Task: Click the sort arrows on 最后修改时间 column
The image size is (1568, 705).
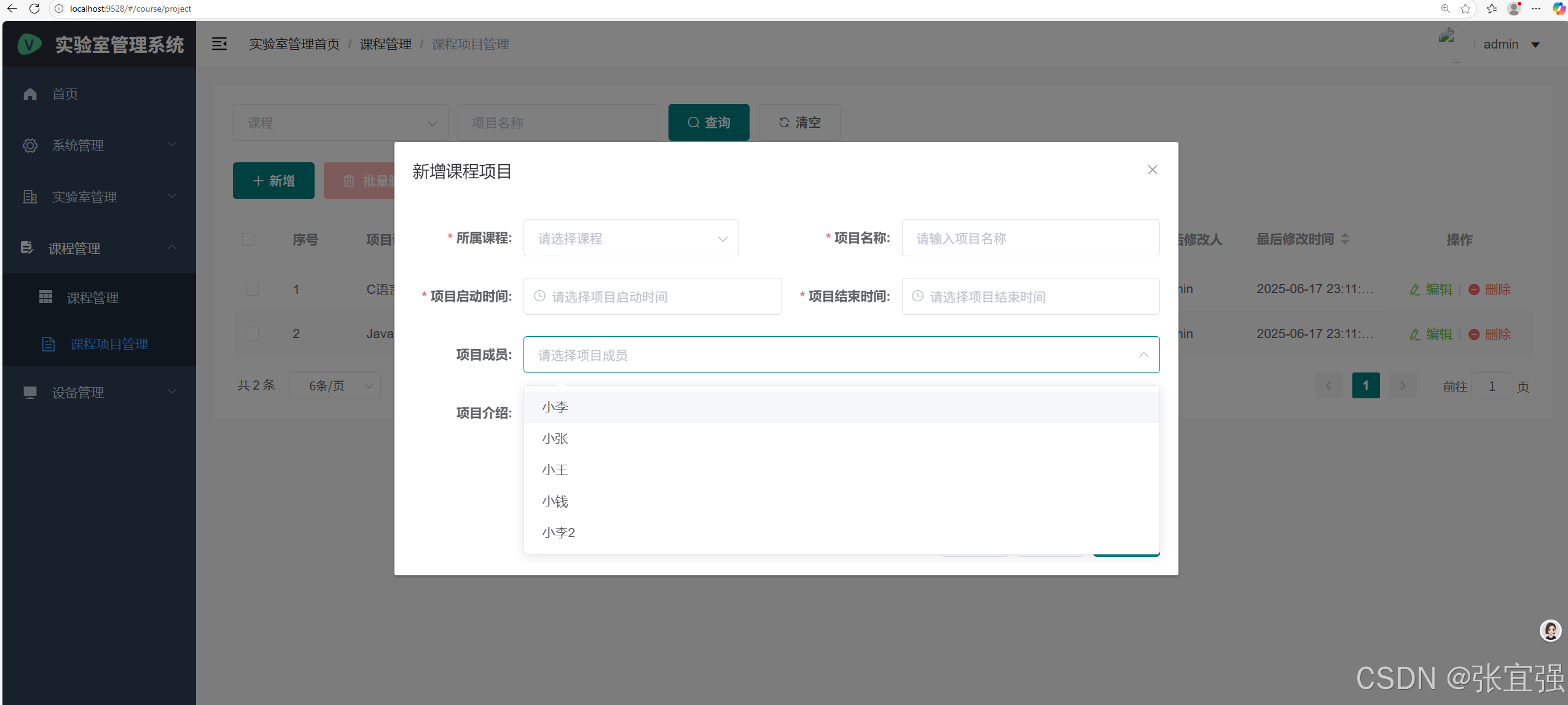Action: click(1345, 239)
